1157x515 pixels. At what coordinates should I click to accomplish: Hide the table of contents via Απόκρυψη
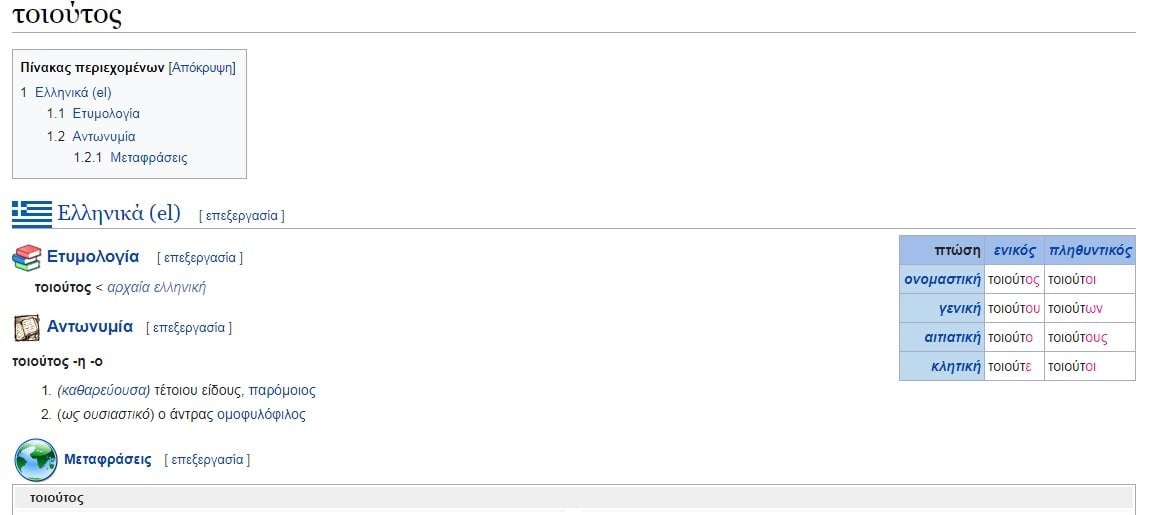click(x=202, y=68)
